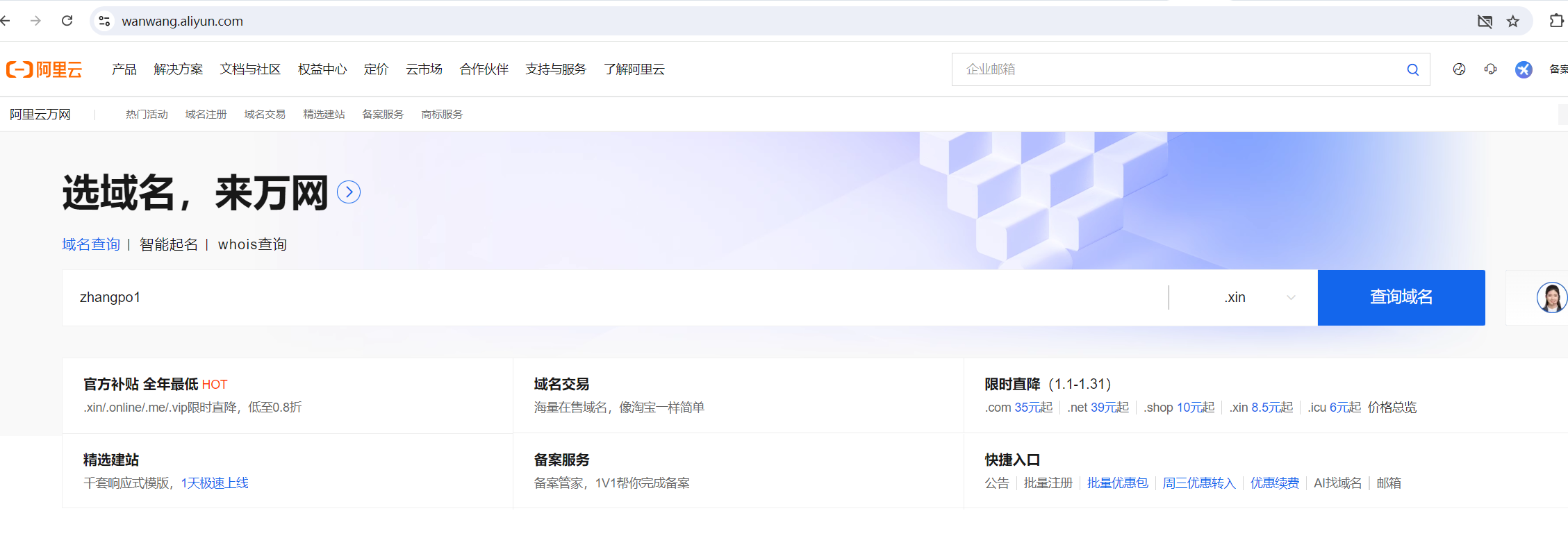Click the .net 39元起 price link
The height and width of the screenshot is (545, 1568).
1098,408
